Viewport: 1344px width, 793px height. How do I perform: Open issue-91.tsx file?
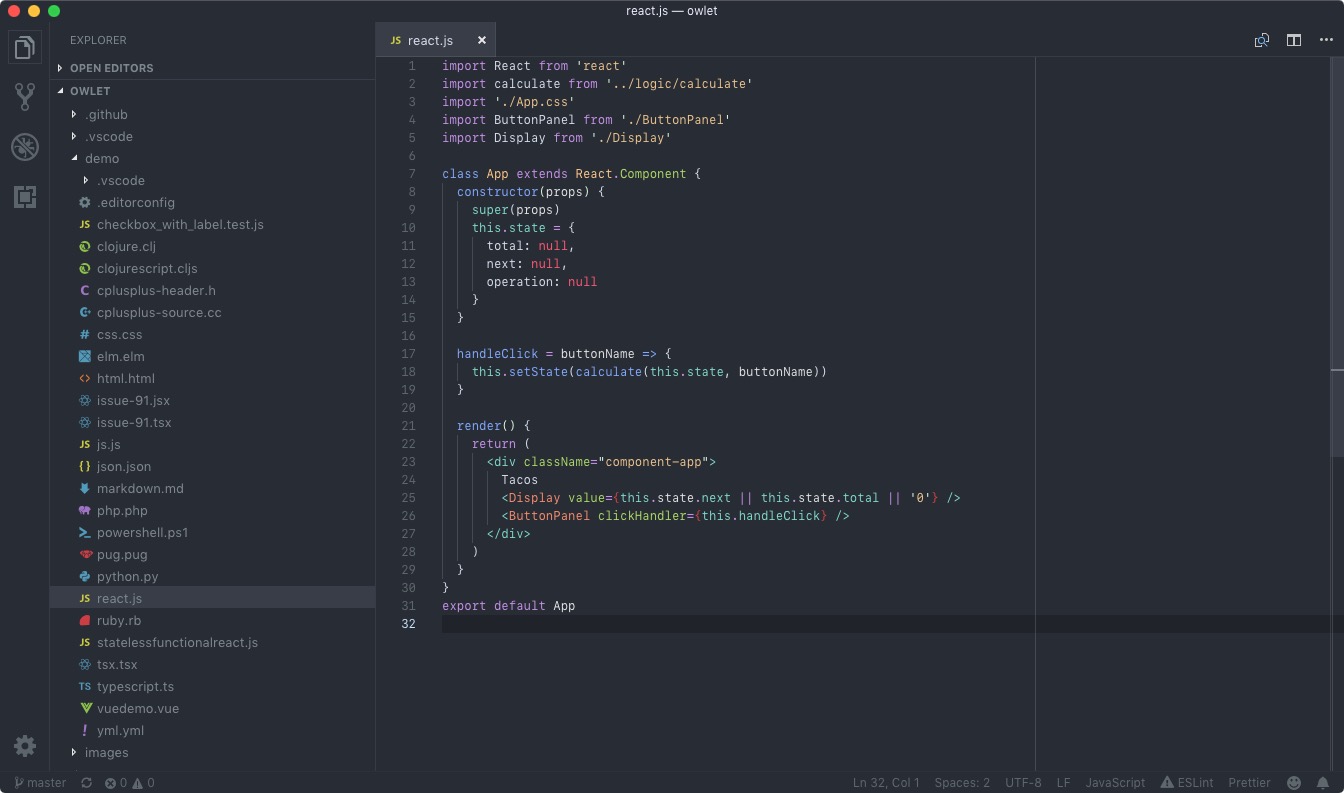point(212,422)
